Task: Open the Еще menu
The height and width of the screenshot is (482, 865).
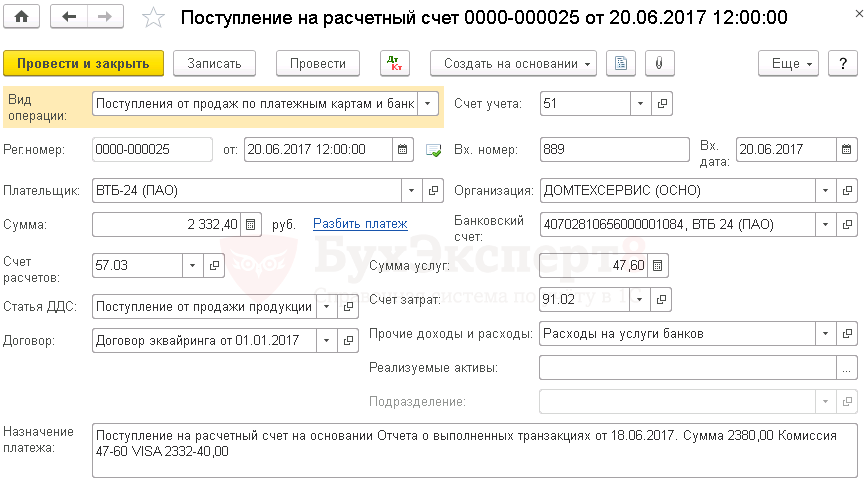Action: pos(789,63)
